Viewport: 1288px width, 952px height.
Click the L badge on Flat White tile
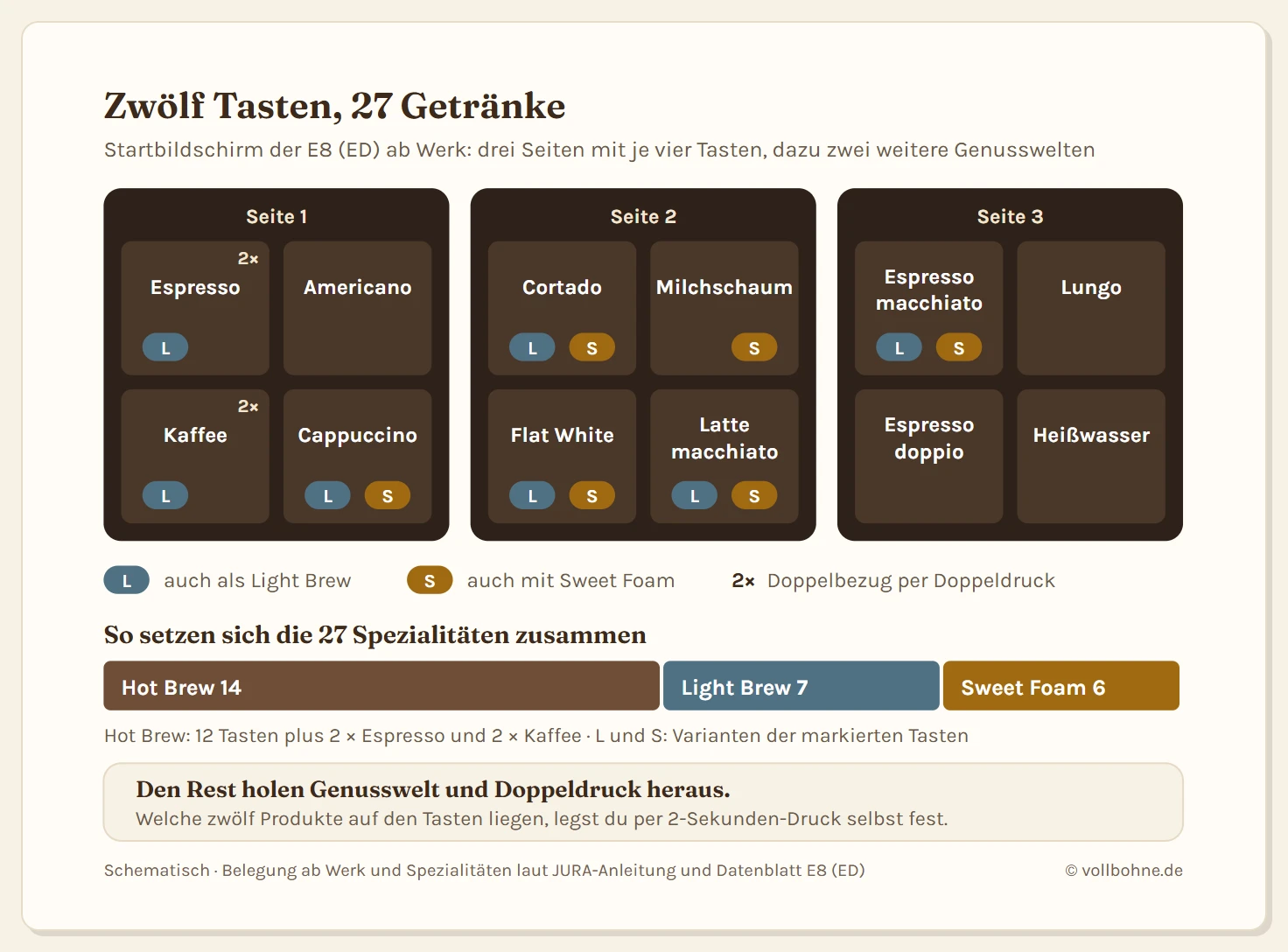click(x=532, y=495)
